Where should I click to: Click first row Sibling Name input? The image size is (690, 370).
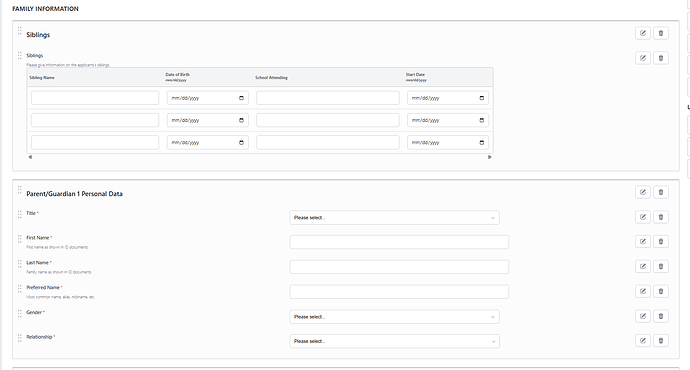(x=95, y=98)
